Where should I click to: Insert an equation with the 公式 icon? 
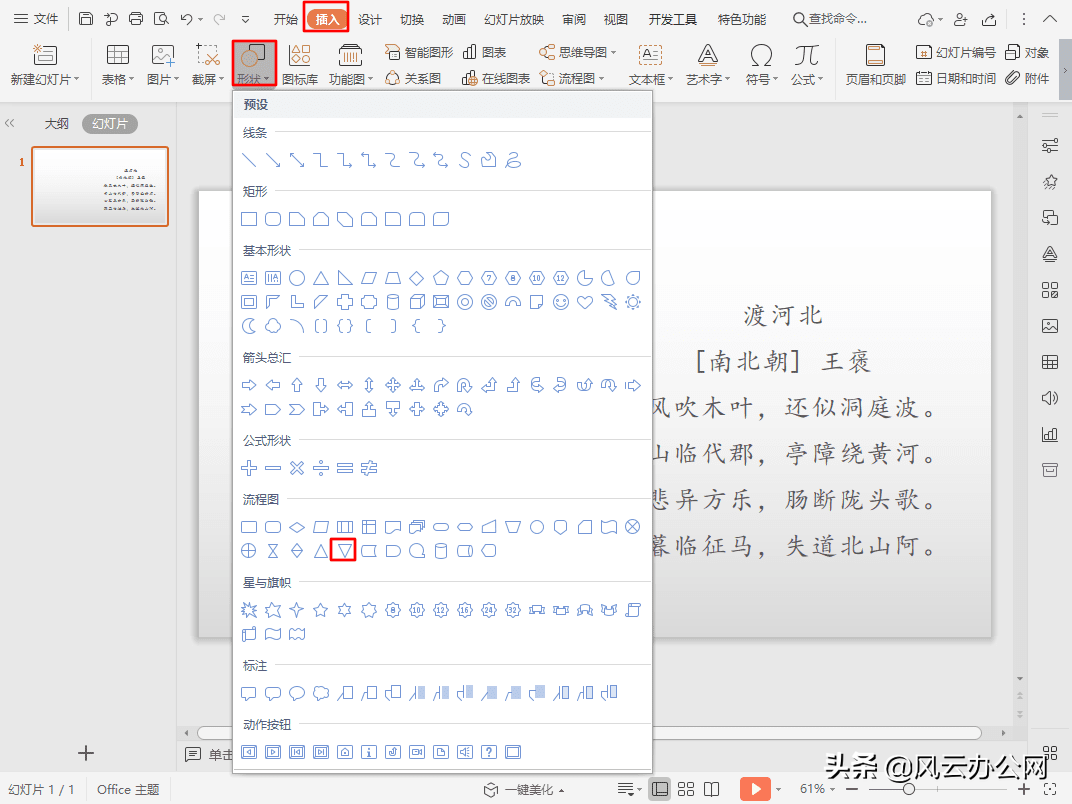[x=807, y=60]
